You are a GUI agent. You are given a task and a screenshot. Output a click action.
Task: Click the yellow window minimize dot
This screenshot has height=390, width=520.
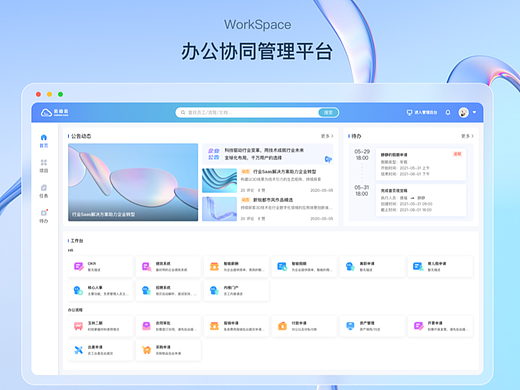(x=49, y=94)
